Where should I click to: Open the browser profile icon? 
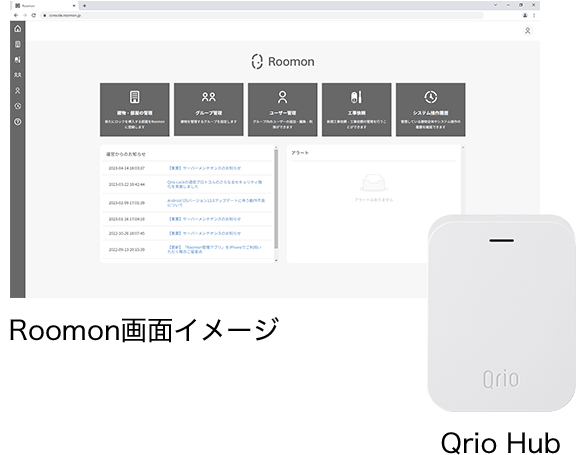click(525, 15)
